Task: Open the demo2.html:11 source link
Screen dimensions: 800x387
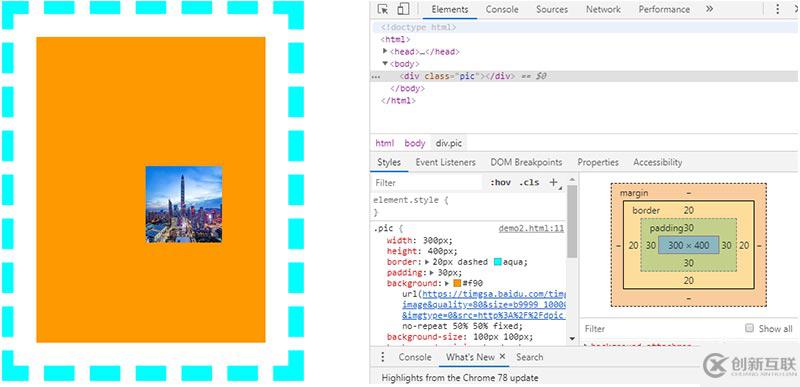Action: [x=531, y=228]
